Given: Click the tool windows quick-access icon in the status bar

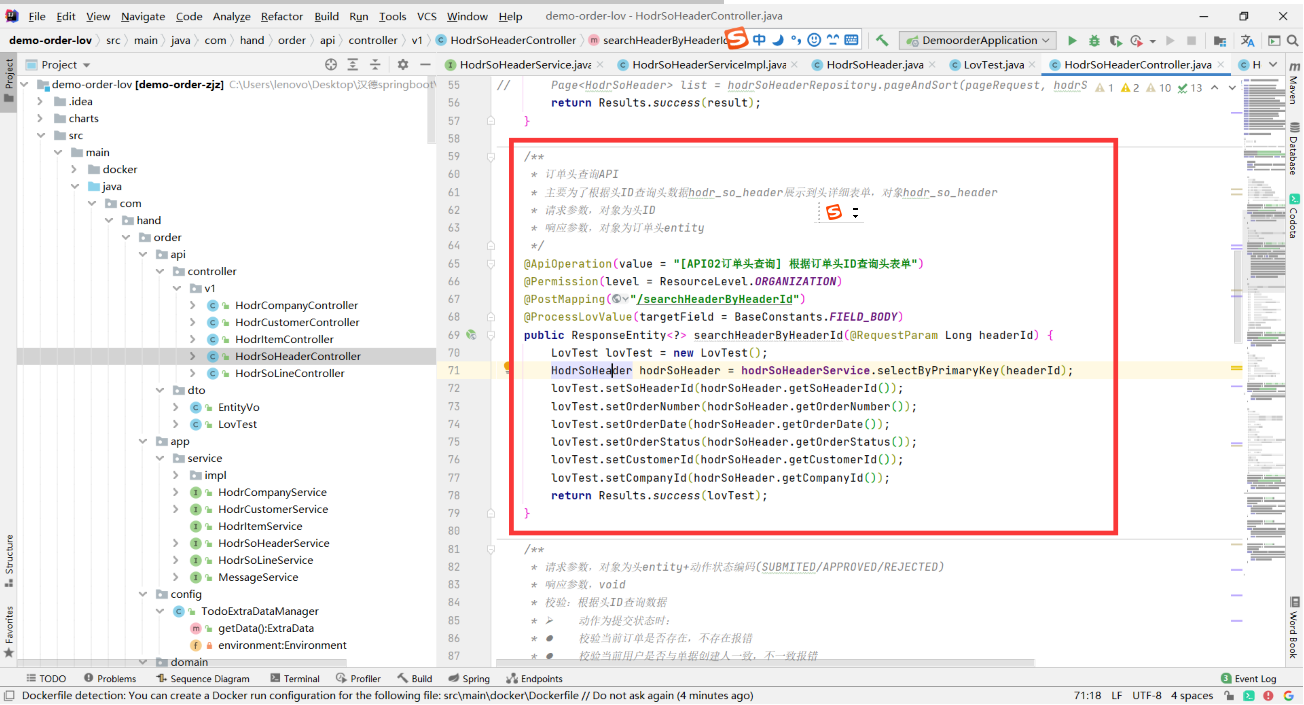Looking at the screenshot, I should (x=9, y=695).
